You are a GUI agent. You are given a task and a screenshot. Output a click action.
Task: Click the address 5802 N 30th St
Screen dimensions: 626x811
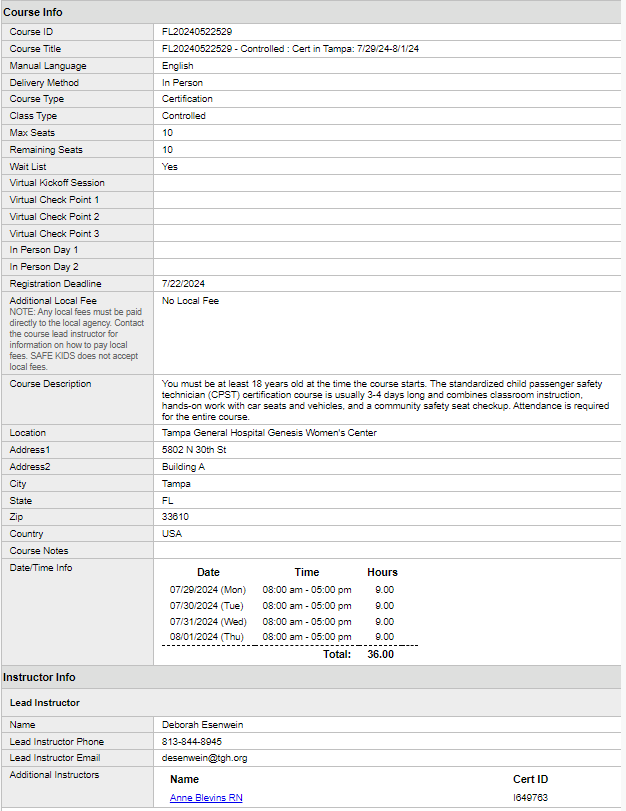[x=194, y=449]
